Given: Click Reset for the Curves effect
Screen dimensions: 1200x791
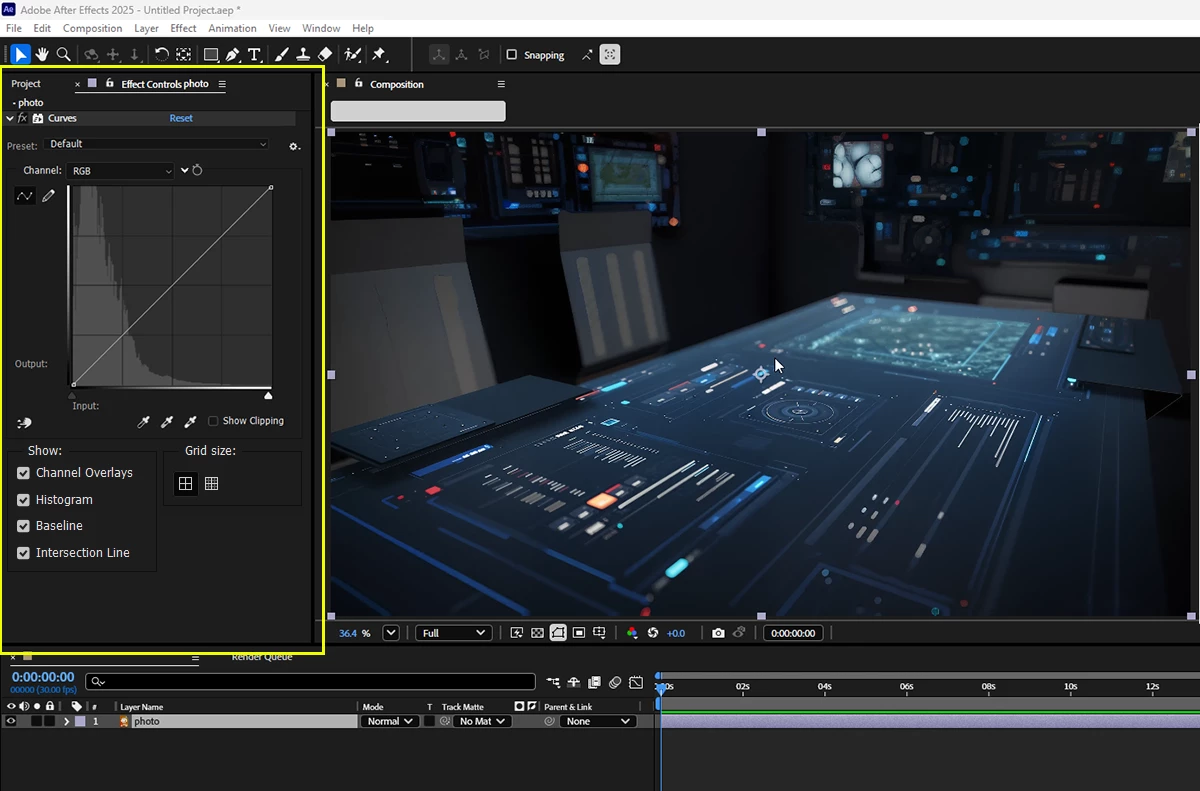Looking at the screenshot, I should point(181,118).
